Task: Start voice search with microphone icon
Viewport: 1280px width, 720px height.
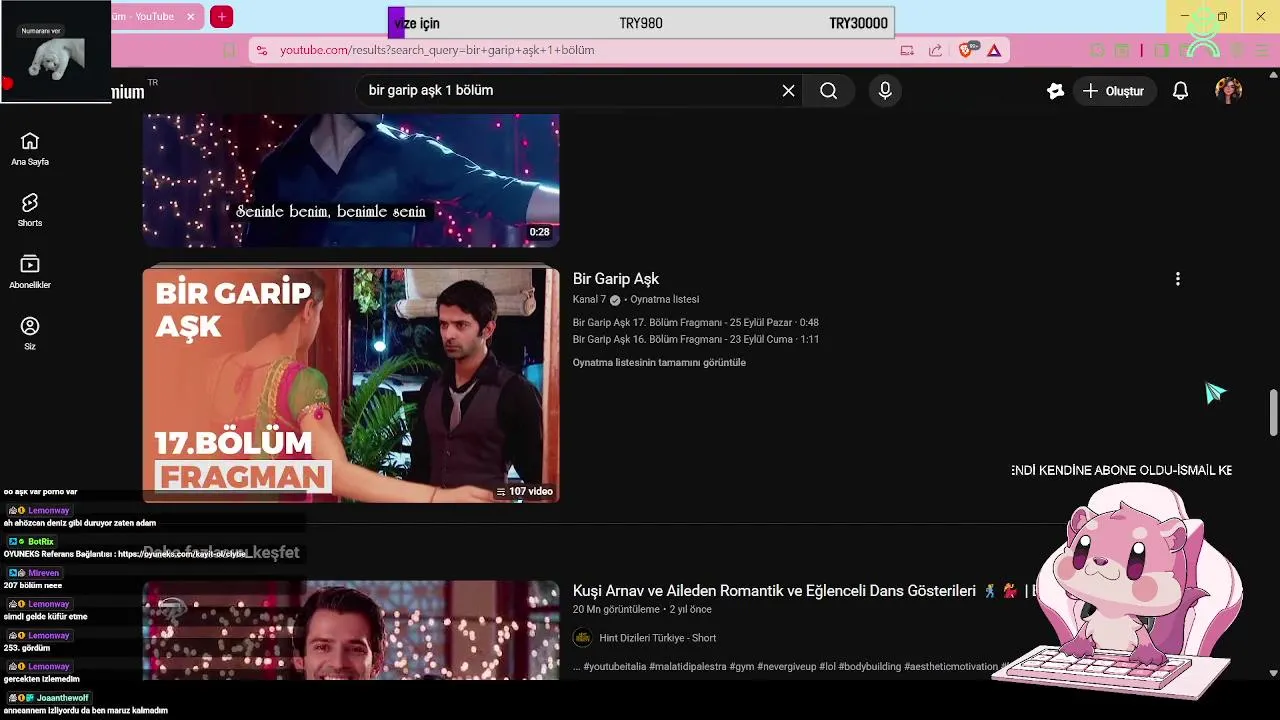Action: coord(885,91)
